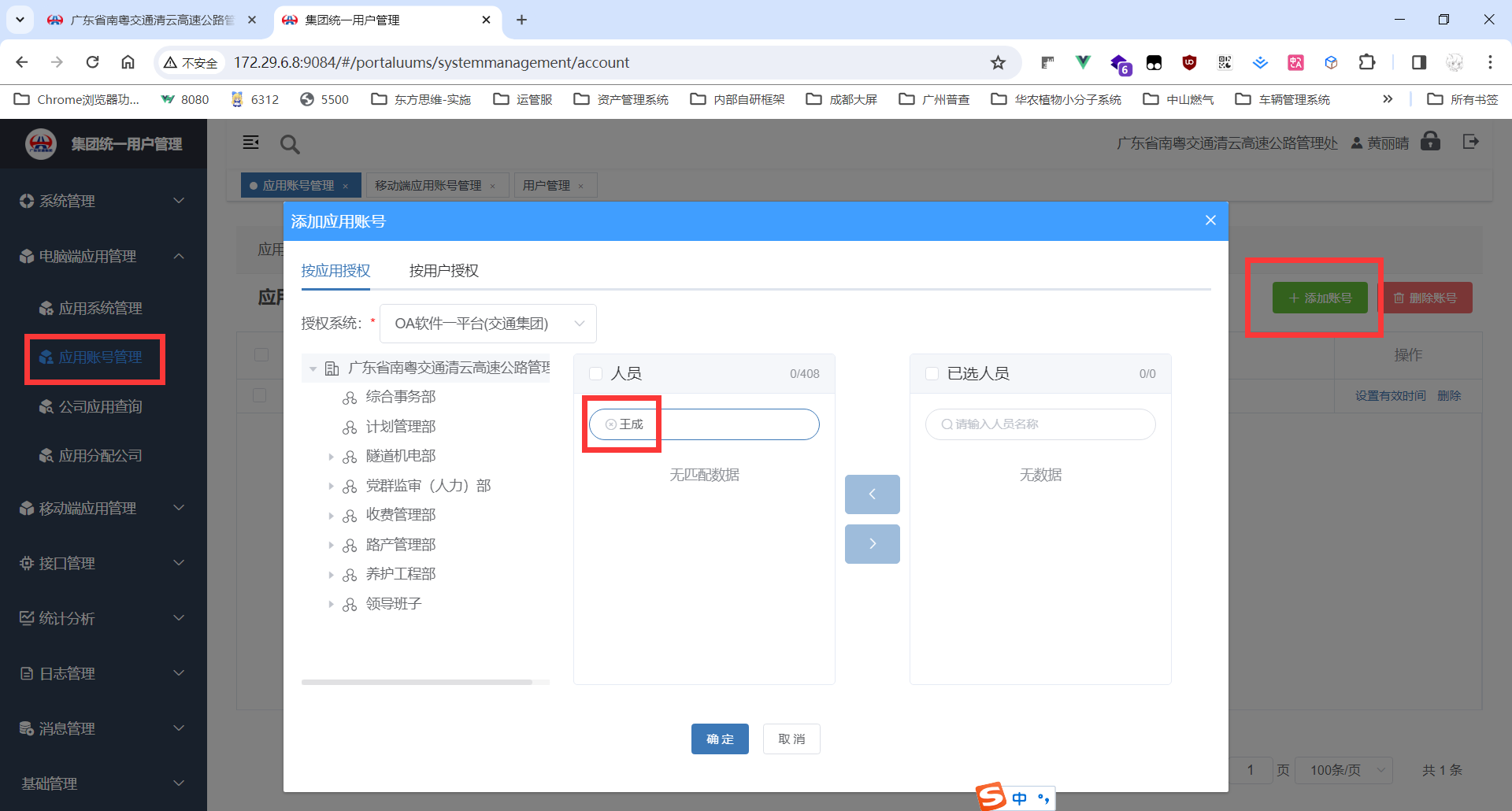The height and width of the screenshot is (811, 1512).
Task: Click the browser back arrow
Action: pyautogui.click(x=22, y=62)
